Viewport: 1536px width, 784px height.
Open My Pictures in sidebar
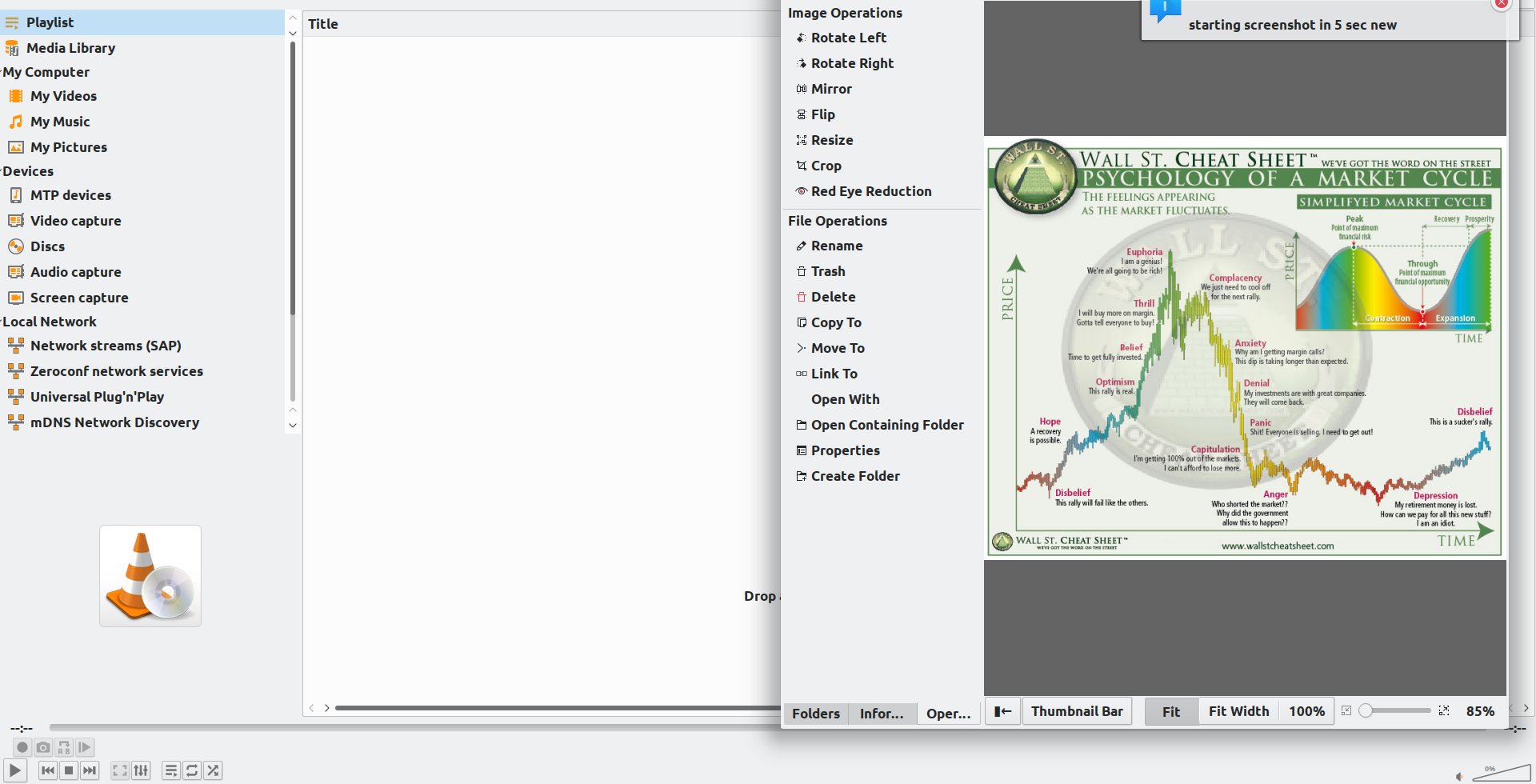click(142, 147)
